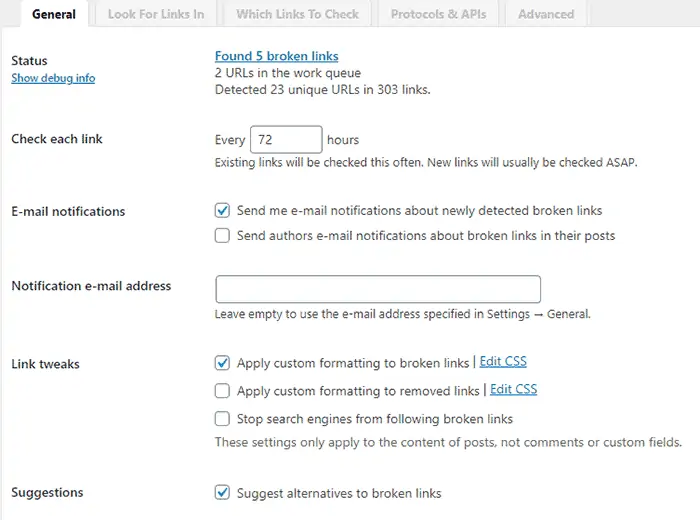Image resolution: width=700 pixels, height=520 pixels.
Task: Disable e-mail notifications about newly detected broken links
Action: pyautogui.click(x=222, y=211)
